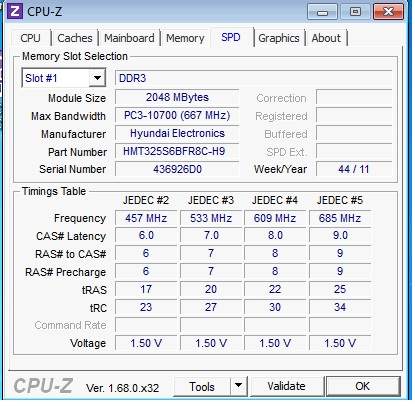The image size is (415, 407).
Task: Close the CPU-Z window
Action: (389, 12)
